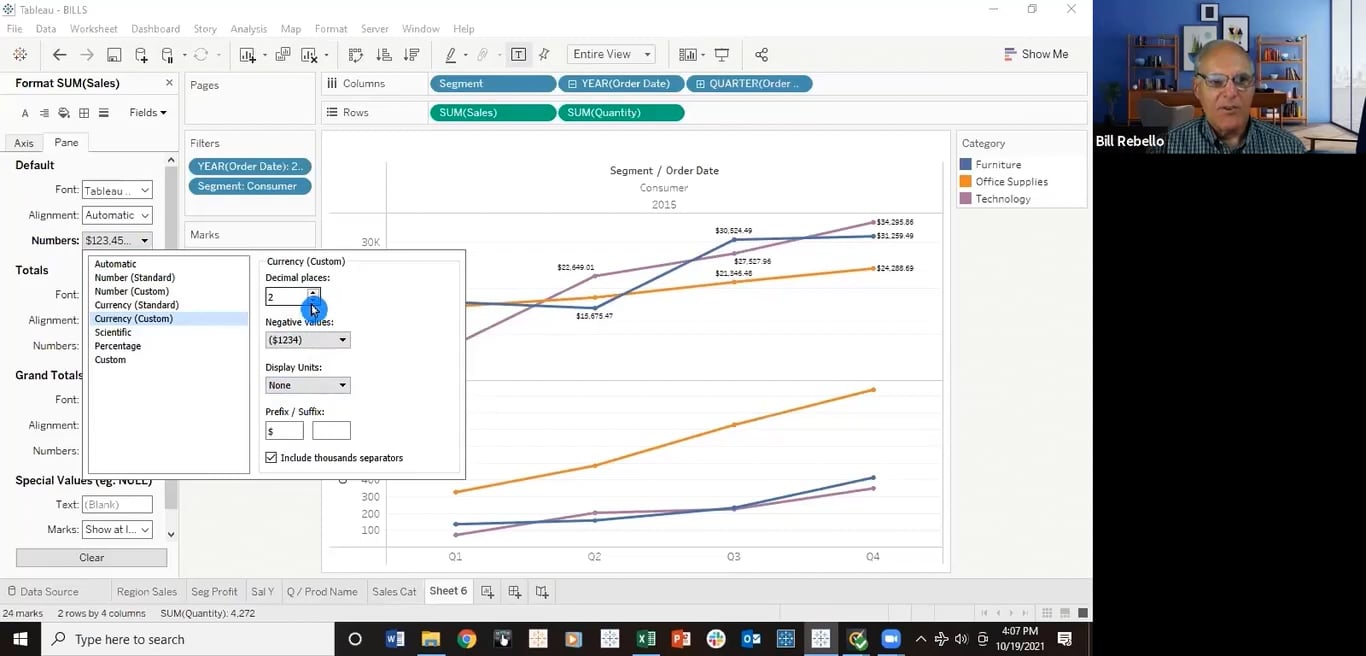Open the Negative Values dropdown
This screenshot has width=1366, height=656.
[307, 340]
